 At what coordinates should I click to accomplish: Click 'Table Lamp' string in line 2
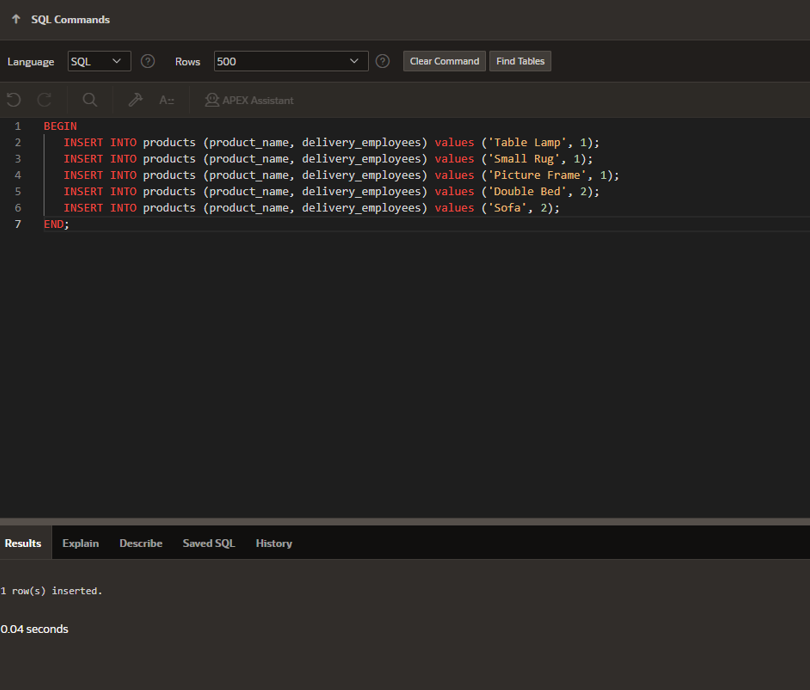[527, 143]
